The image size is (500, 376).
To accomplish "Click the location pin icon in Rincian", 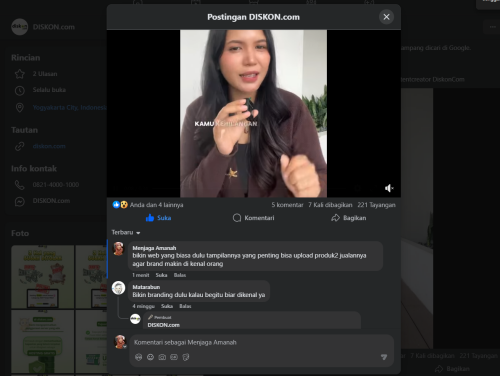I will [x=20, y=108].
